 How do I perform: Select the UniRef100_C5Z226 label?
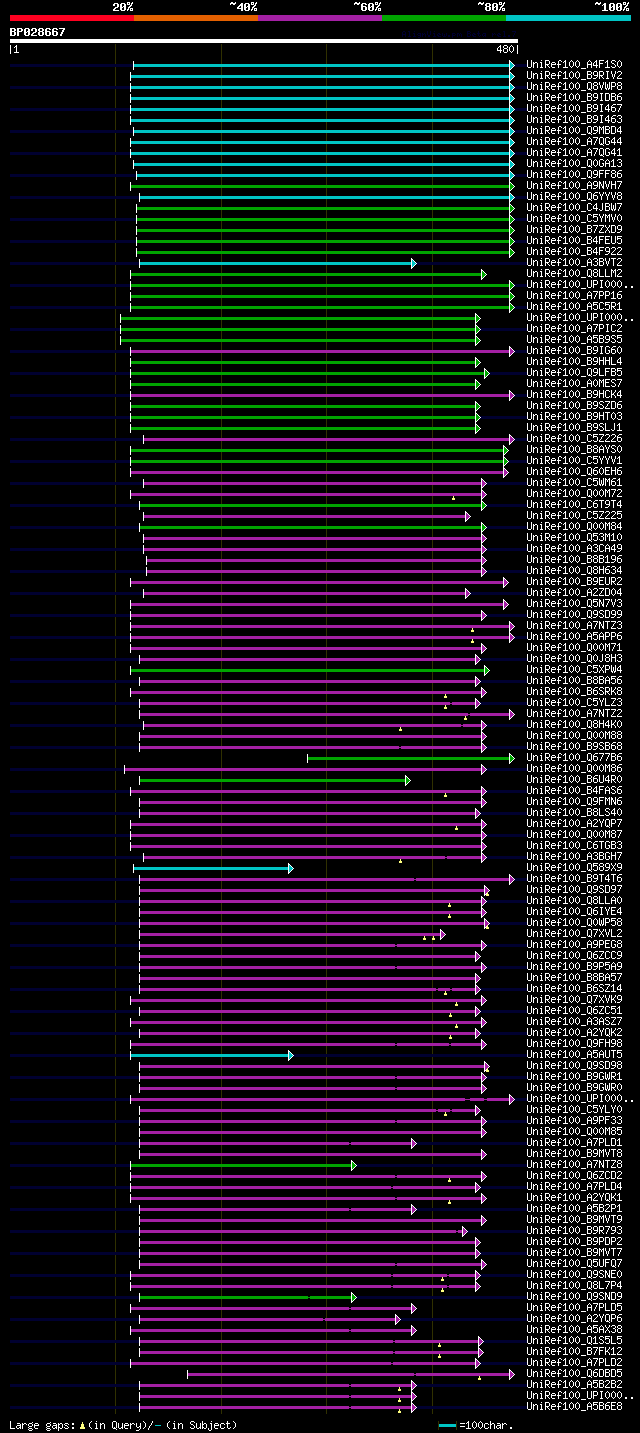click(574, 439)
